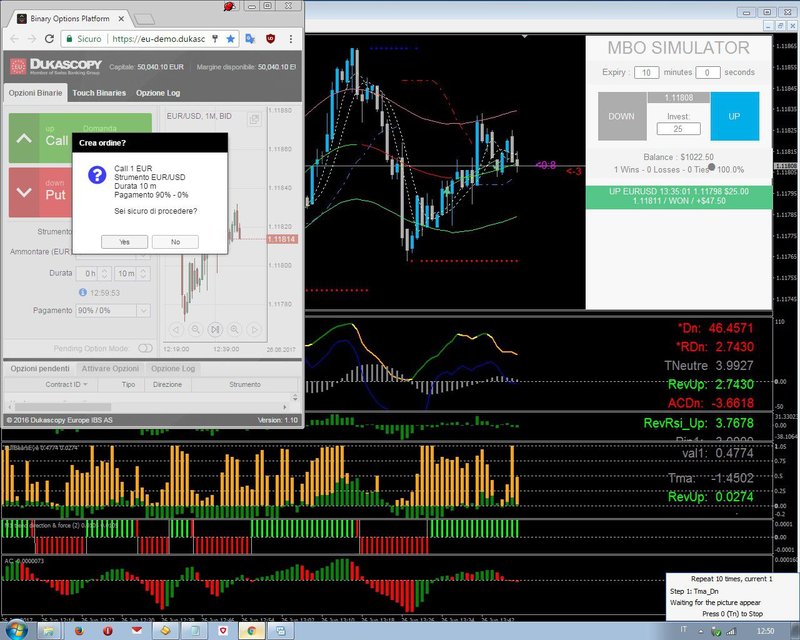
Task: Select the Opzioni pendenti tab
Action: point(40,368)
